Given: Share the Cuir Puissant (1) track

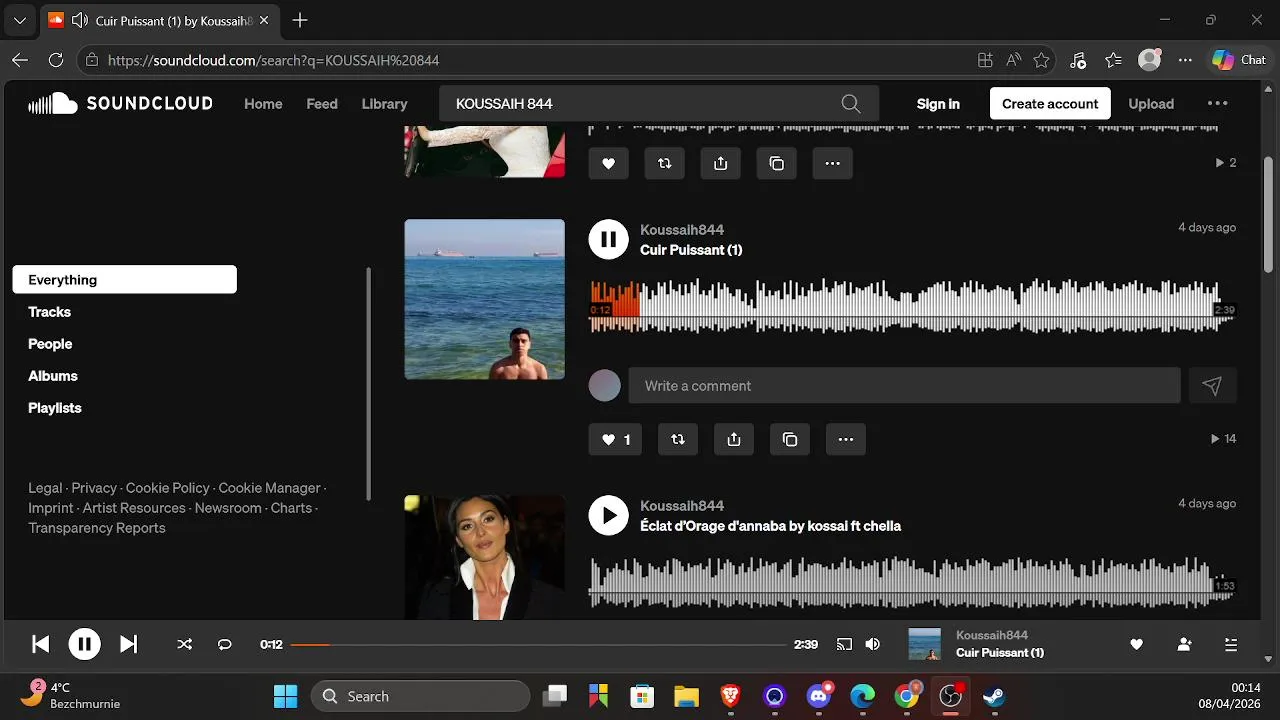Looking at the screenshot, I should click(x=734, y=439).
